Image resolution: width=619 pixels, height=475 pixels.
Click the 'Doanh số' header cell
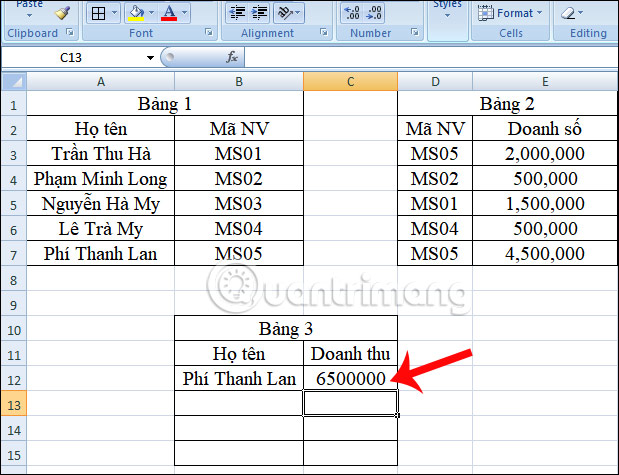coord(545,129)
